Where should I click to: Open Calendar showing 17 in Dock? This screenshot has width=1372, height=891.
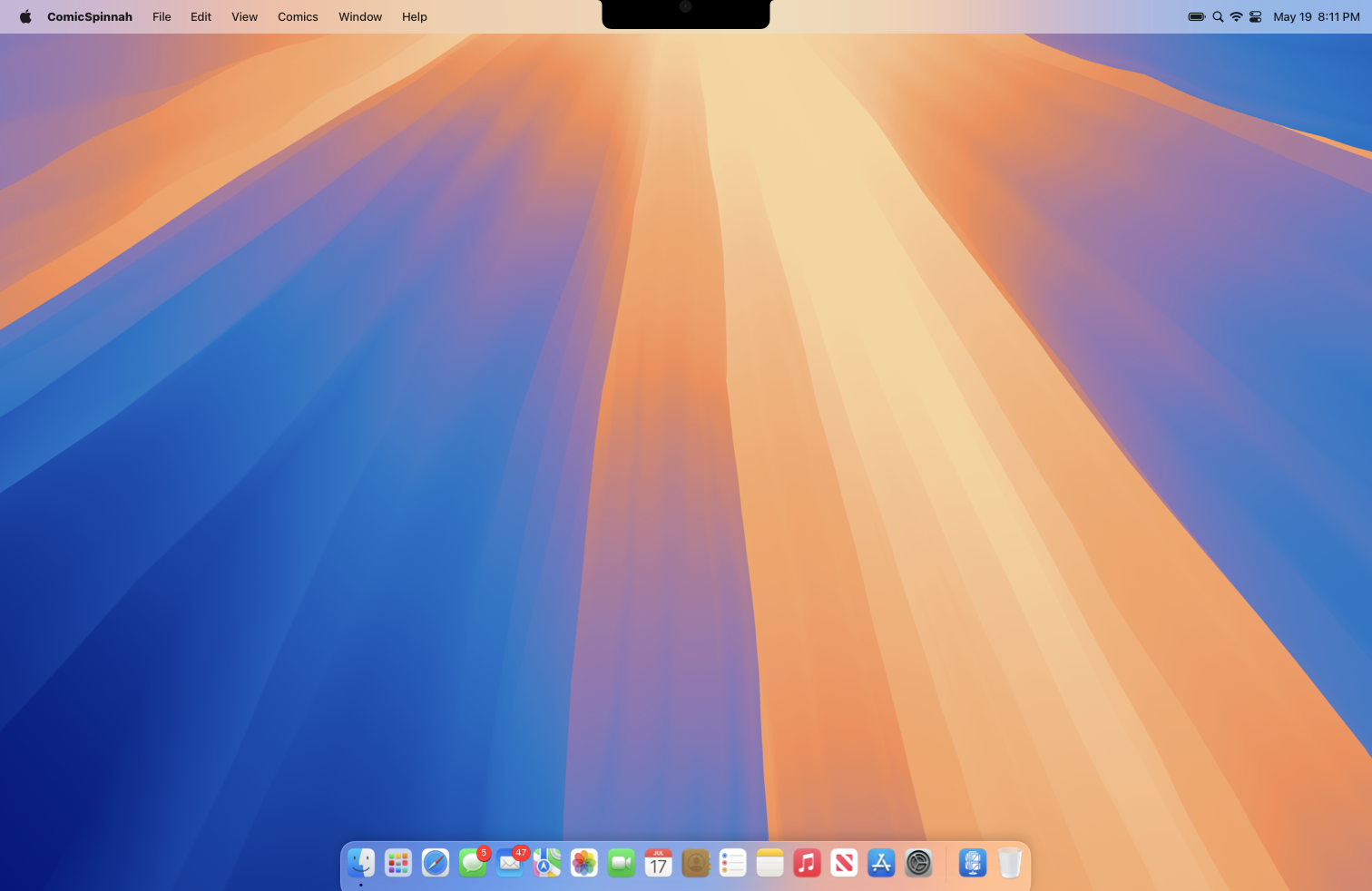[x=659, y=863]
